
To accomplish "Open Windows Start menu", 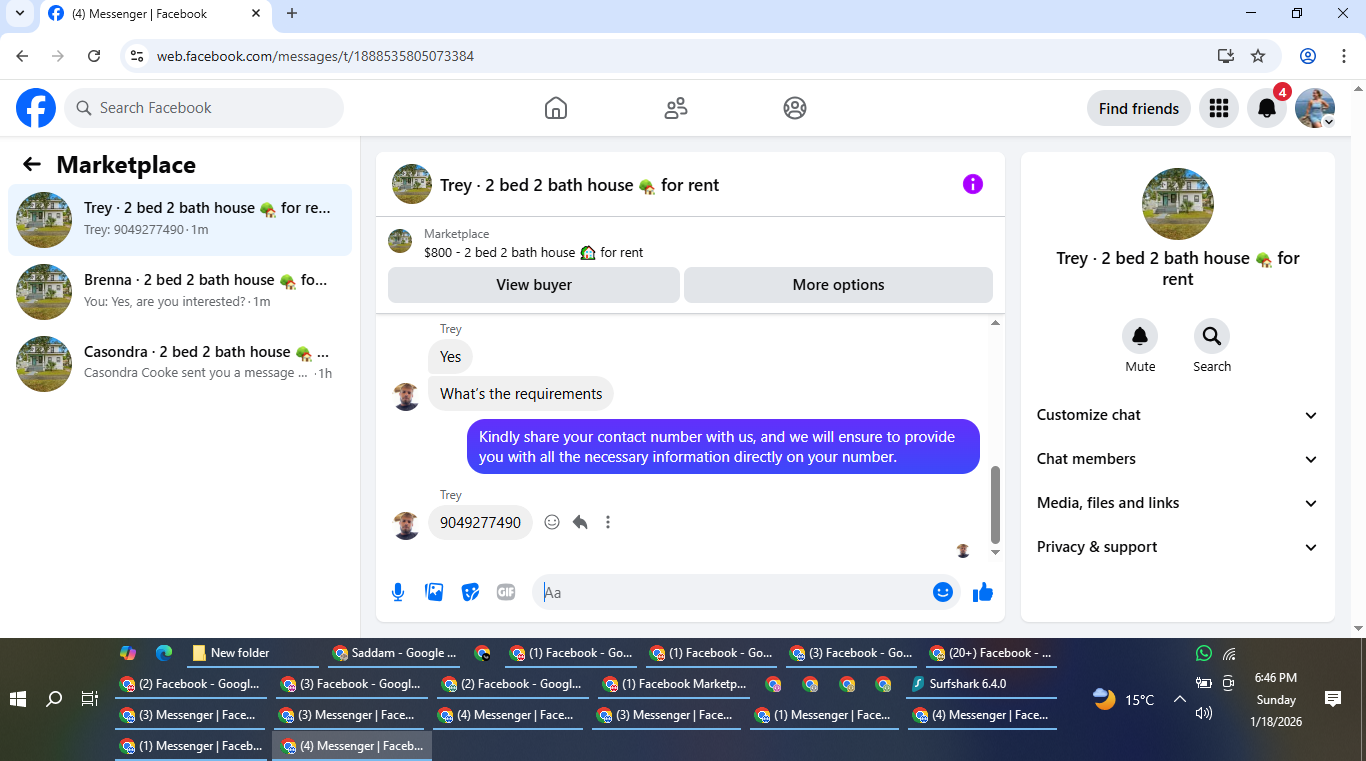I will 18,700.
